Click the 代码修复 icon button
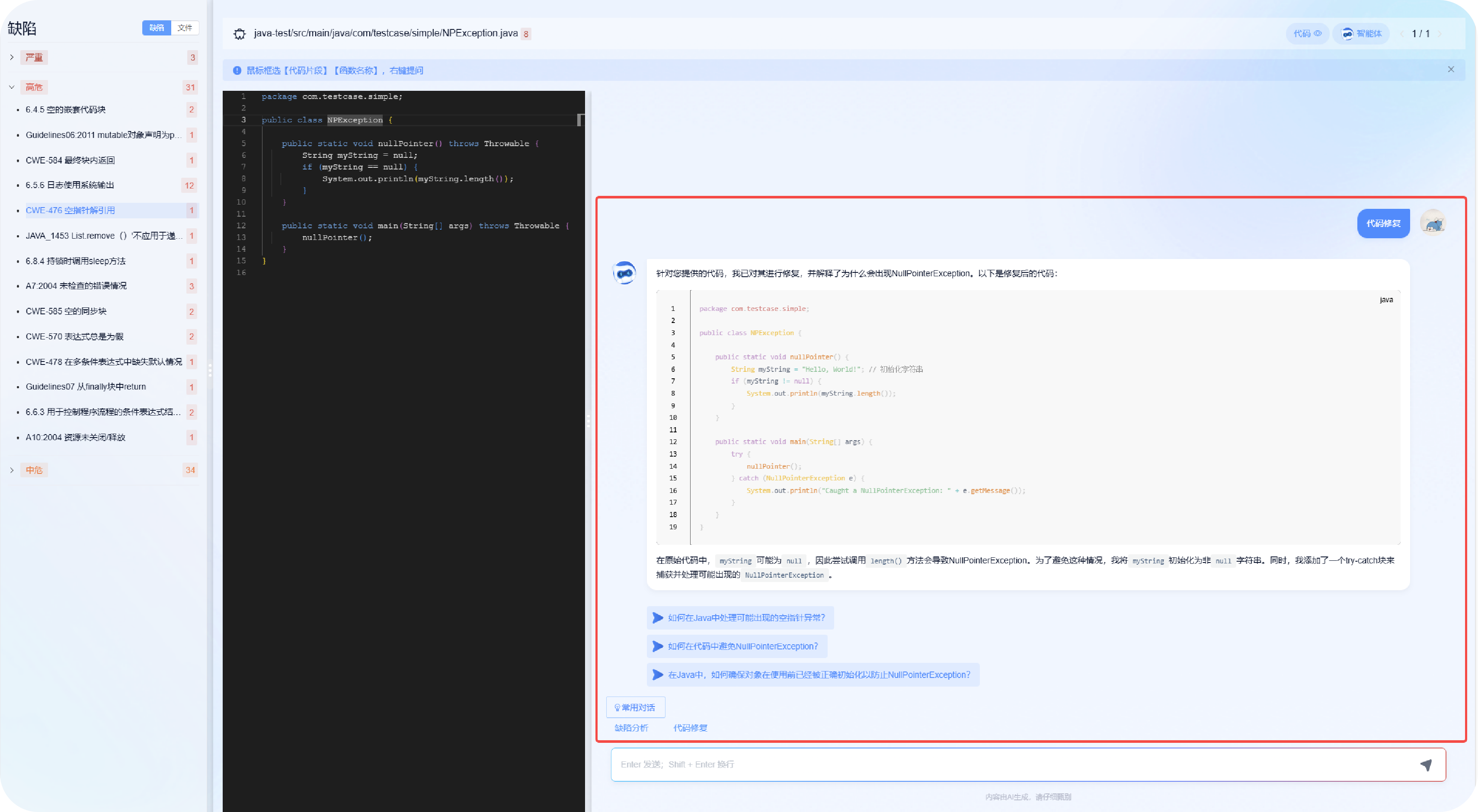1478x812 pixels. pyautogui.click(x=1383, y=223)
